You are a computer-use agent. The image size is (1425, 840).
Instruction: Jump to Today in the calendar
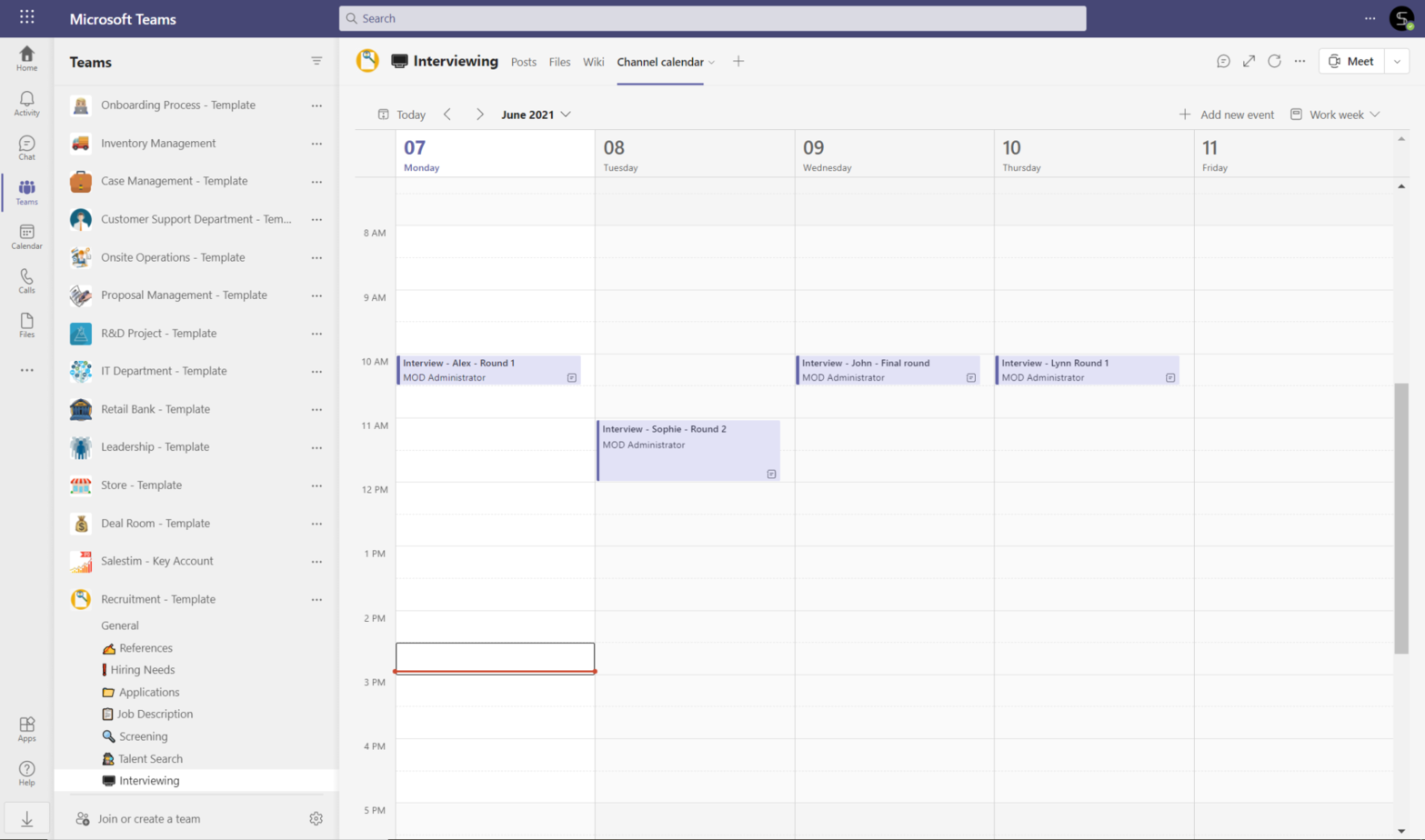click(x=402, y=115)
